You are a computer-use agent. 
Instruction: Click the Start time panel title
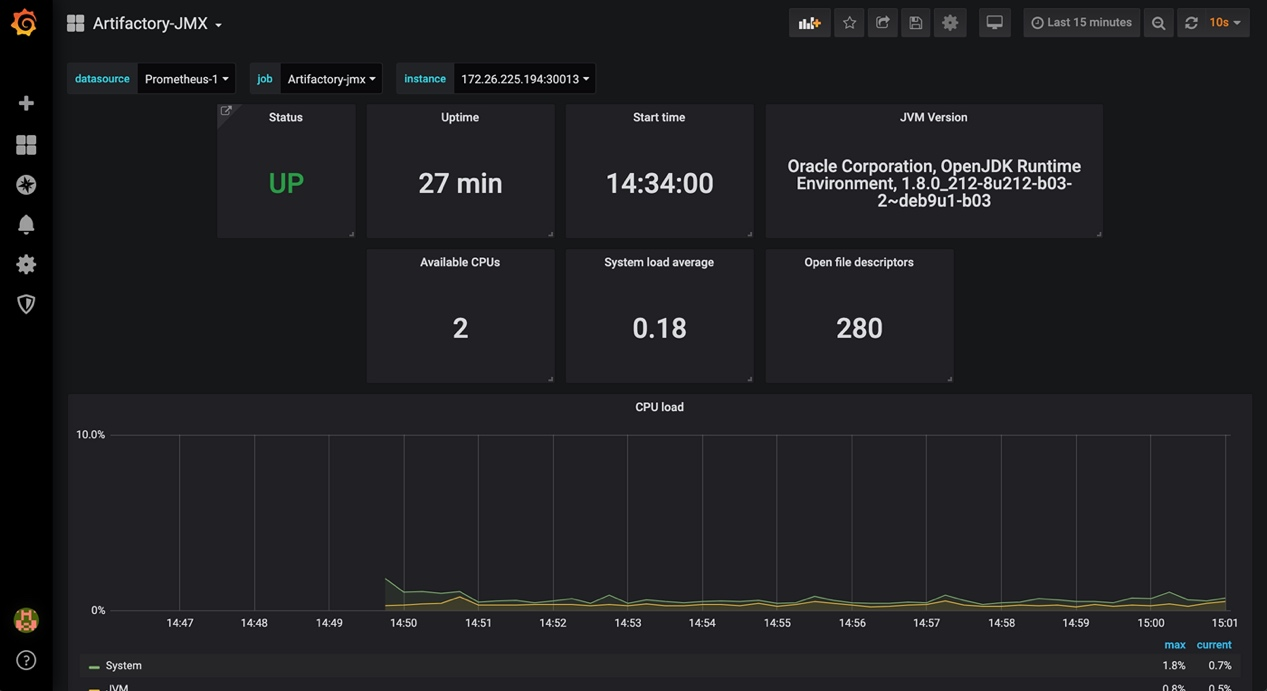[x=659, y=117]
